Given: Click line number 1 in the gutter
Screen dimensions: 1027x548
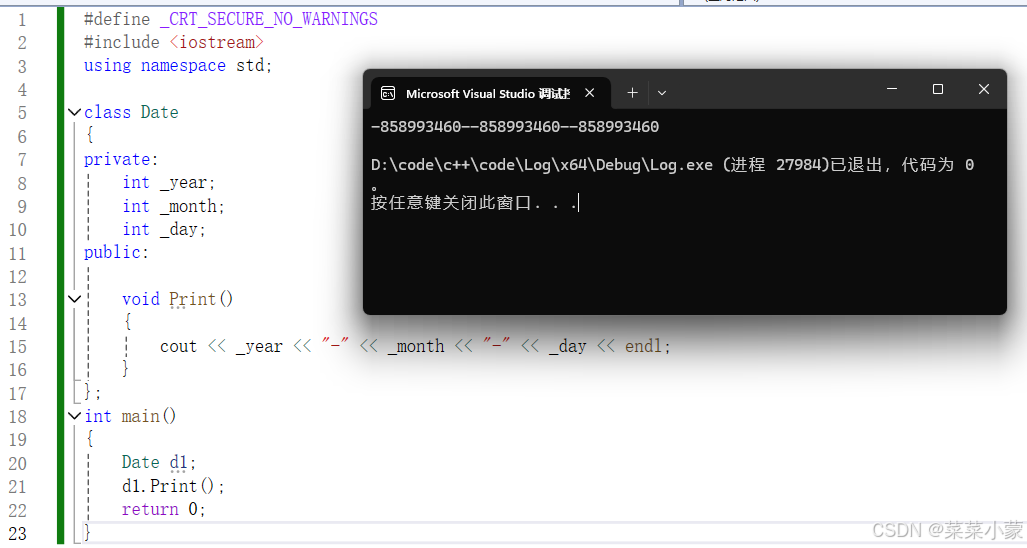Looking at the screenshot, I should tap(22, 20).
